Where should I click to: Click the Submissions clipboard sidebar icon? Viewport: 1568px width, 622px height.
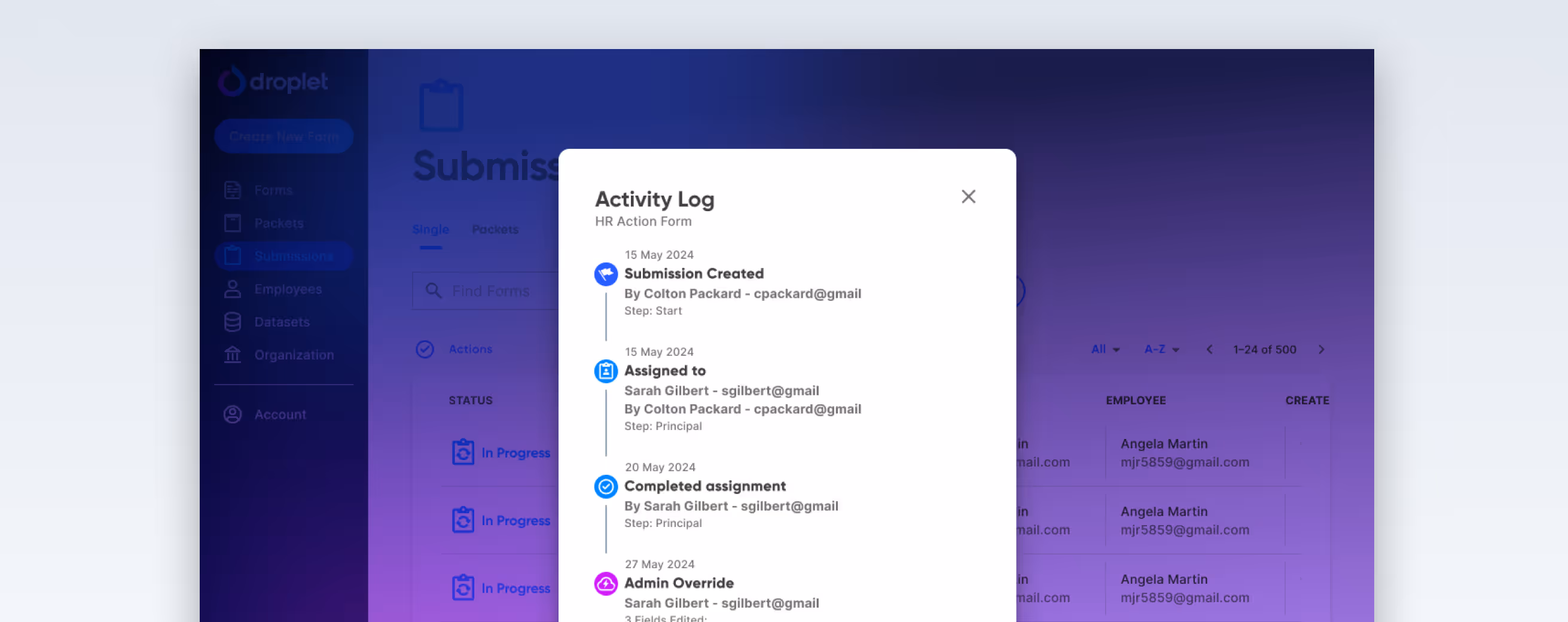[x=233, y=255]
